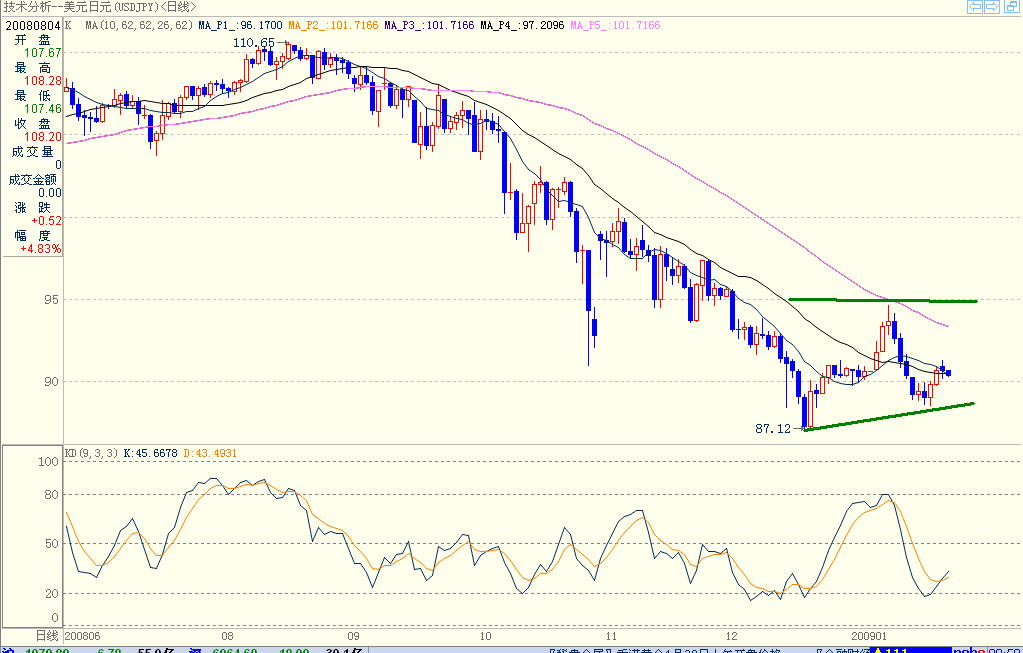Click the 110.65 high price annotation

point(254,42)
